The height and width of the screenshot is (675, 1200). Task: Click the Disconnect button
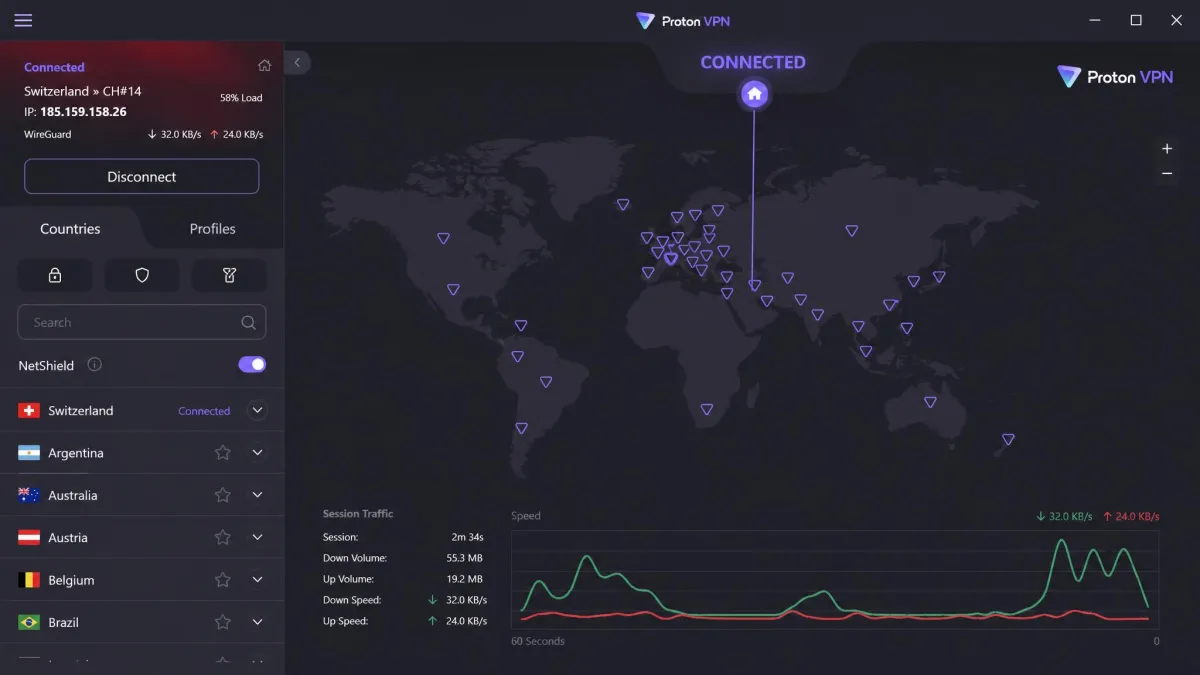(x=142, y=177)
